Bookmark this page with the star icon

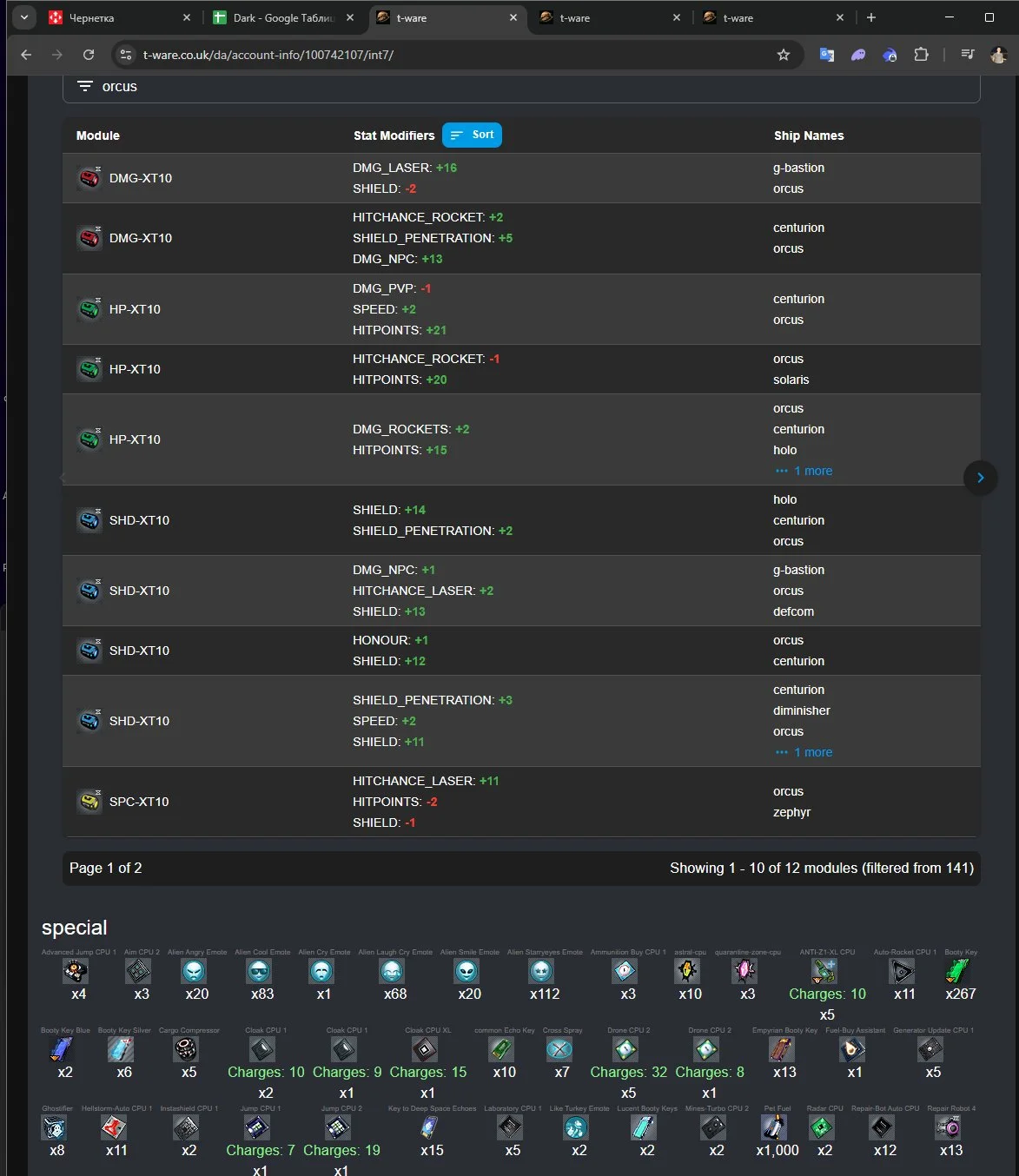(784, 55)
